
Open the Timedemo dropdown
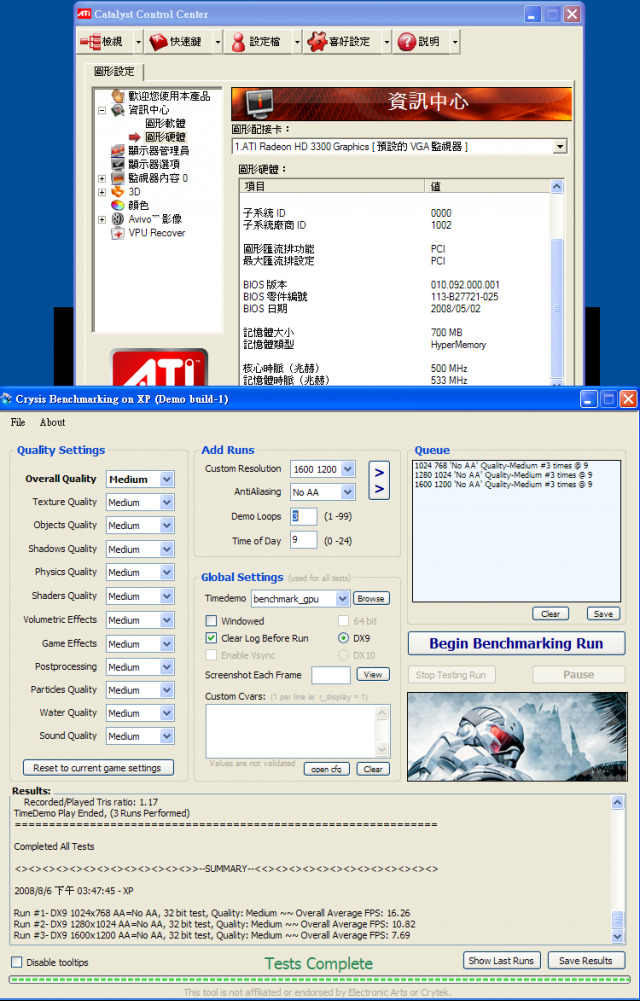coord(343,599)
